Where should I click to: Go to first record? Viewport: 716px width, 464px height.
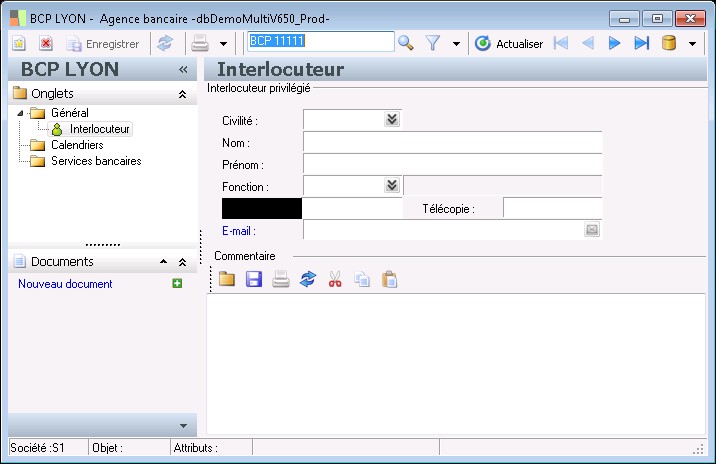tap(560, 43)
